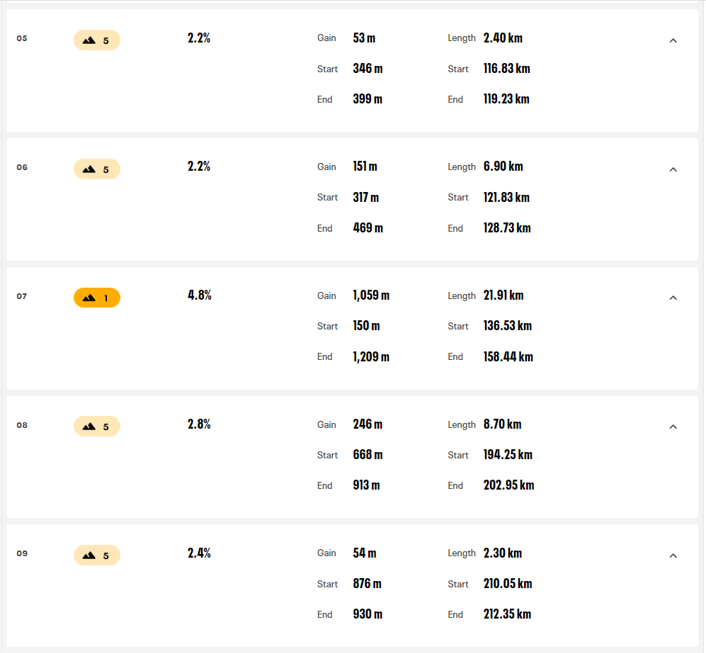
Task: Collapse climb 08 details chevron
Action: pyautogui.click(x=673, y=426)
